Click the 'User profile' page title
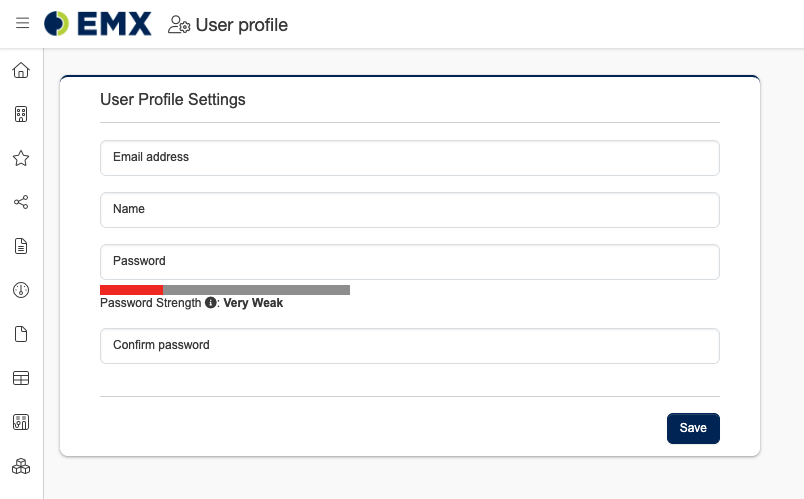804x499 pixels. 242,25
